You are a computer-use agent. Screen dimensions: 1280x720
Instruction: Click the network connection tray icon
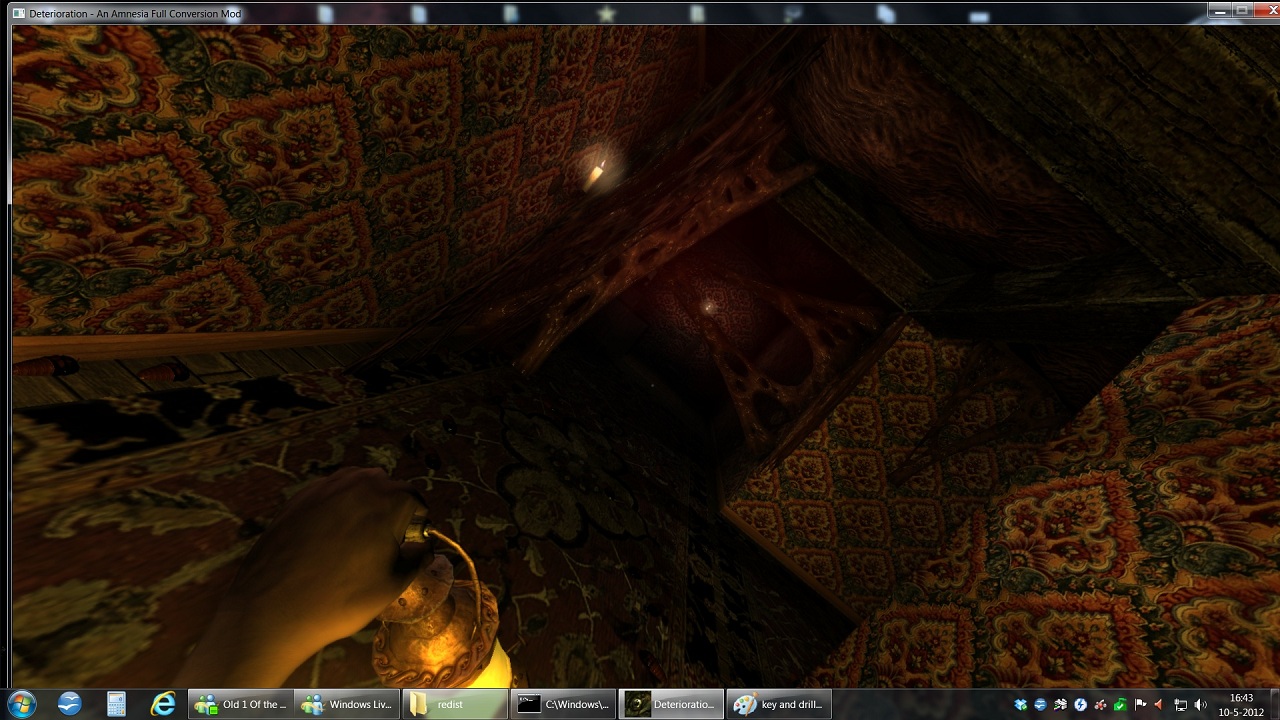click(1180, 705)
